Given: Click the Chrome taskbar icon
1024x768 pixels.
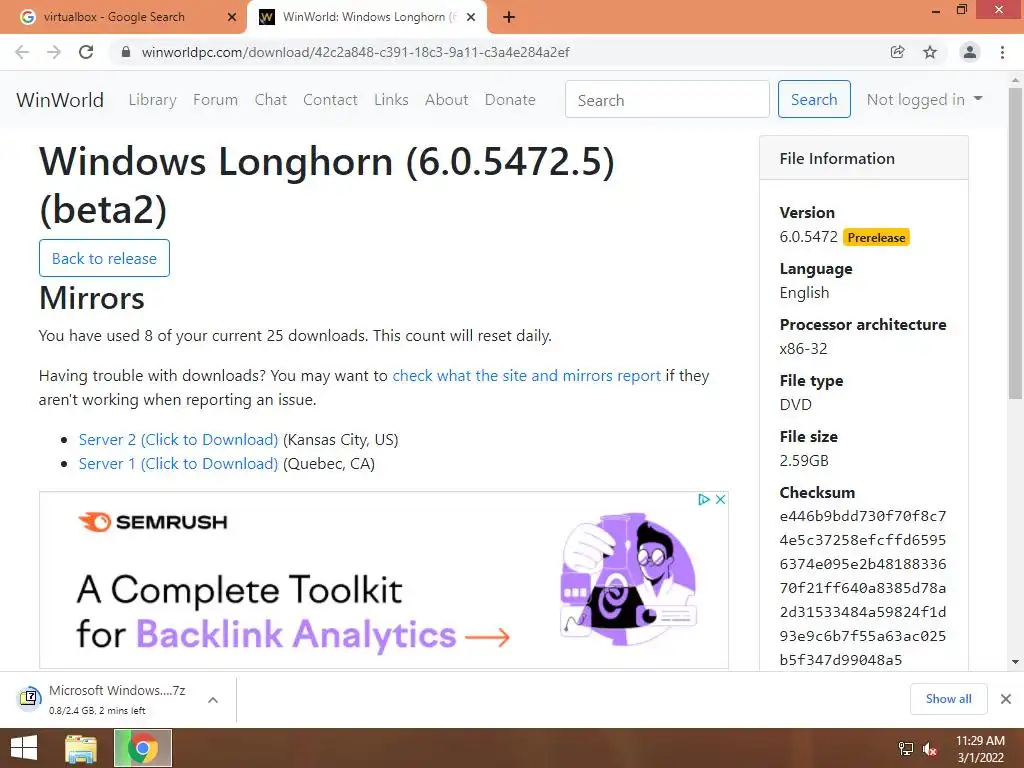Looking at the screenshot, I should pos(143,748).
